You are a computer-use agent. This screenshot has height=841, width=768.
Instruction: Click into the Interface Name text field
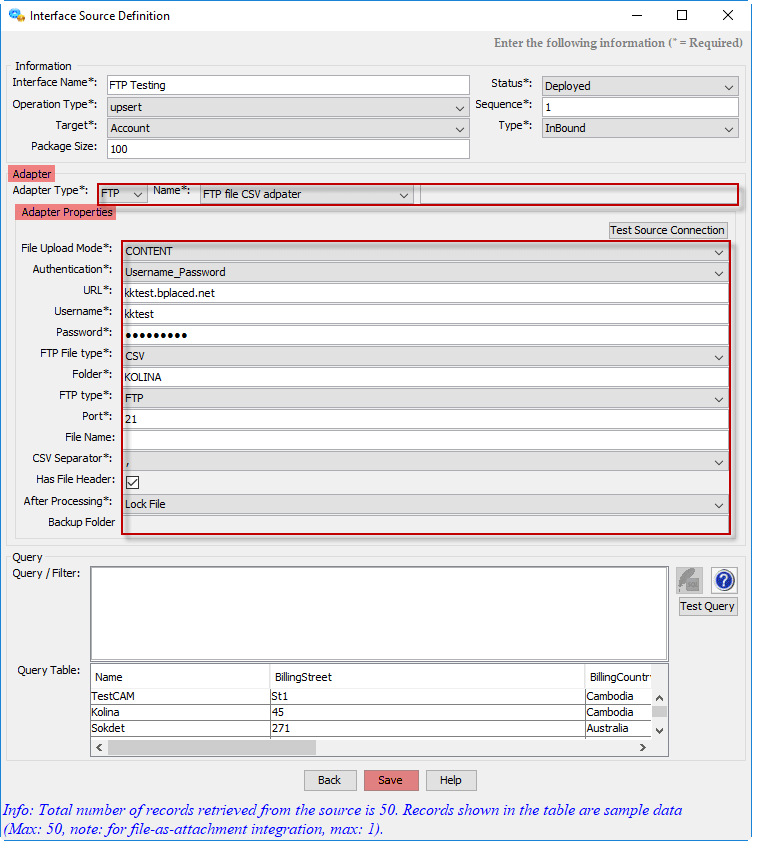[x=288, y=86]
